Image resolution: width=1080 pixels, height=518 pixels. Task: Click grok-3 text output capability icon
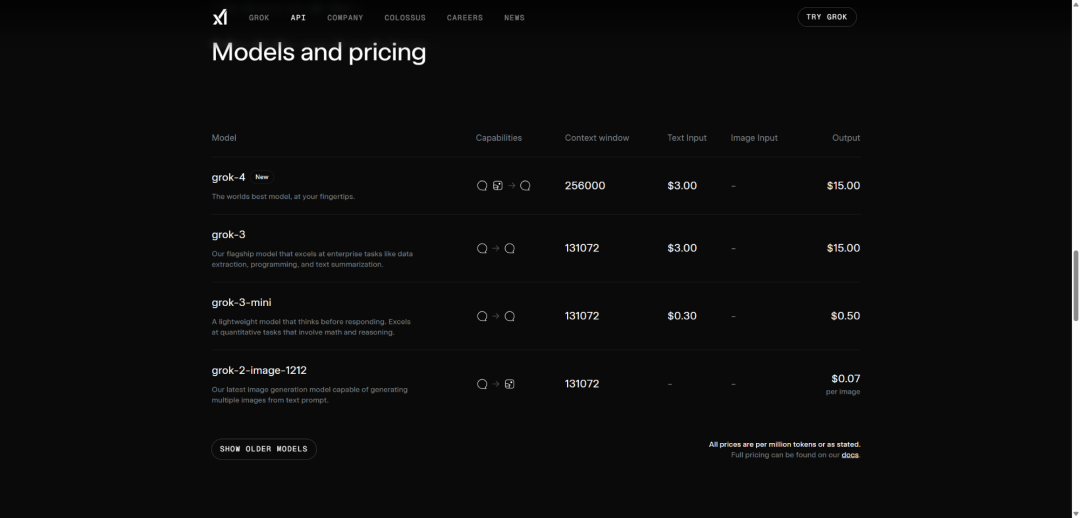pos(510,248)
